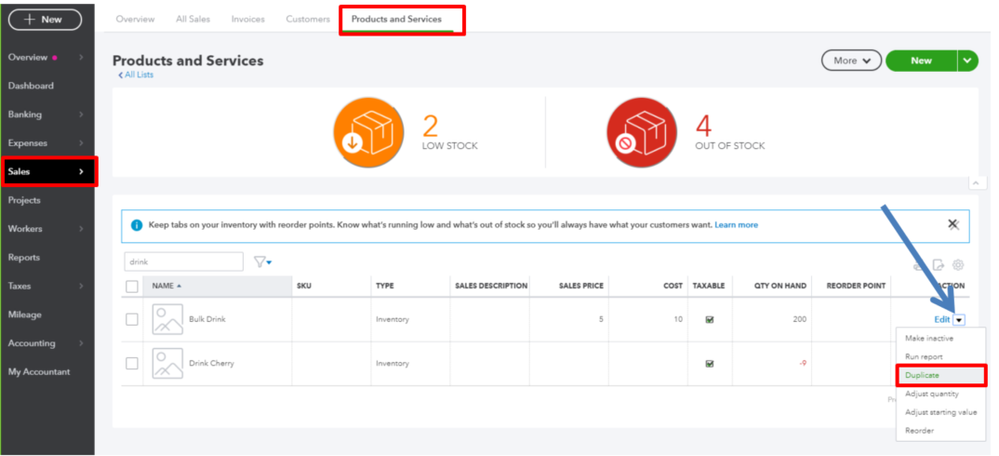
Task: Tick the Bulk Drink row checkbox
Action: coord(132,320)
